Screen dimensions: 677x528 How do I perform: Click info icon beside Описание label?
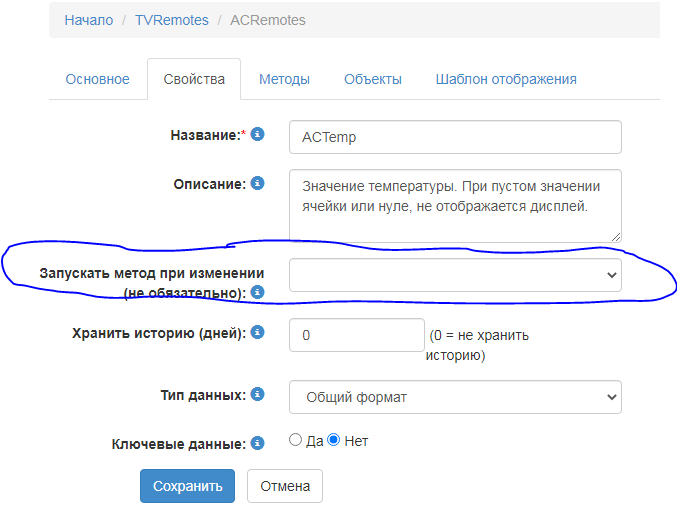257,183
